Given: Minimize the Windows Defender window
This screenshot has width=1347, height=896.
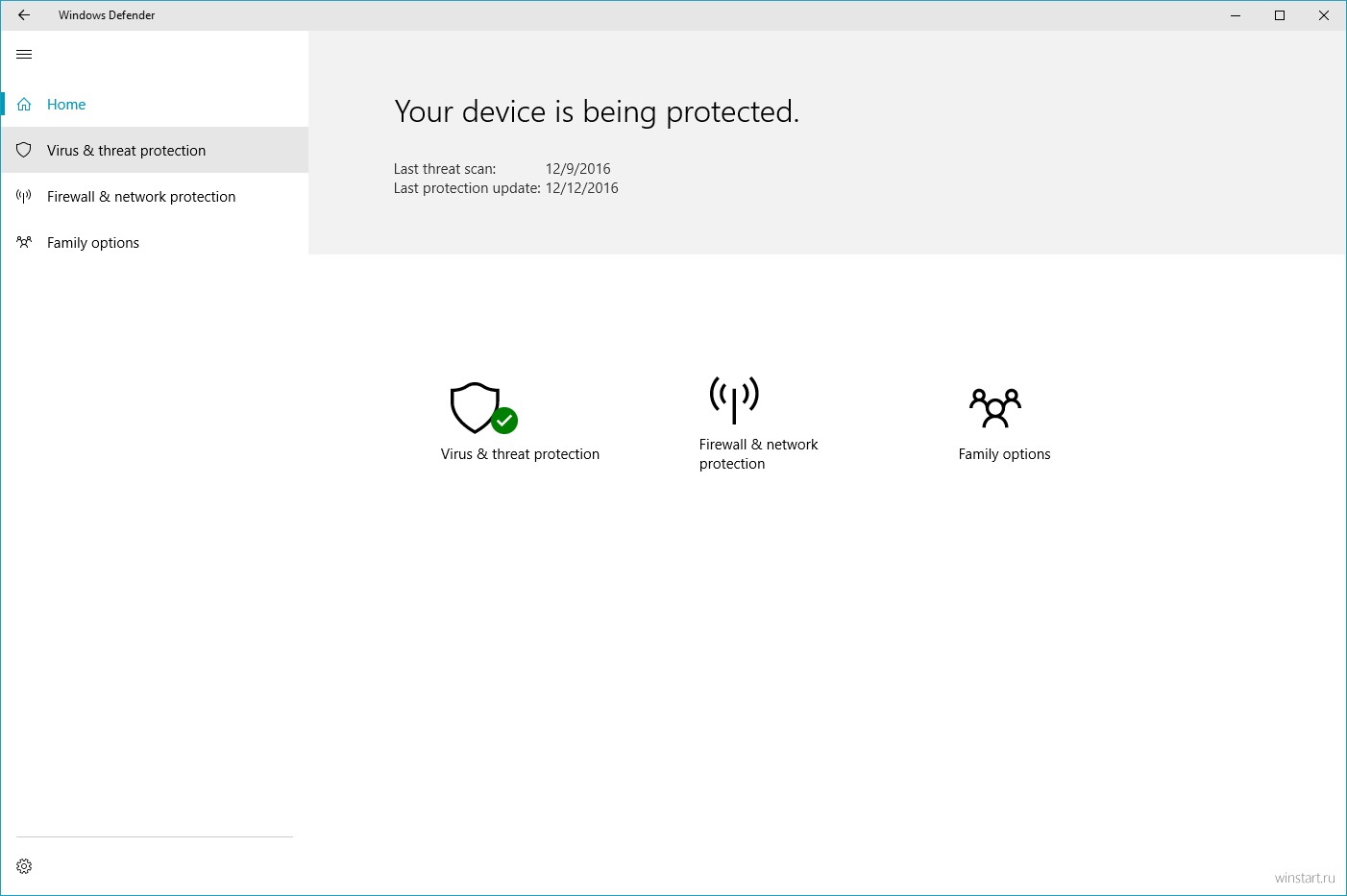Looking at the screenshot, I should [1236, 15].
